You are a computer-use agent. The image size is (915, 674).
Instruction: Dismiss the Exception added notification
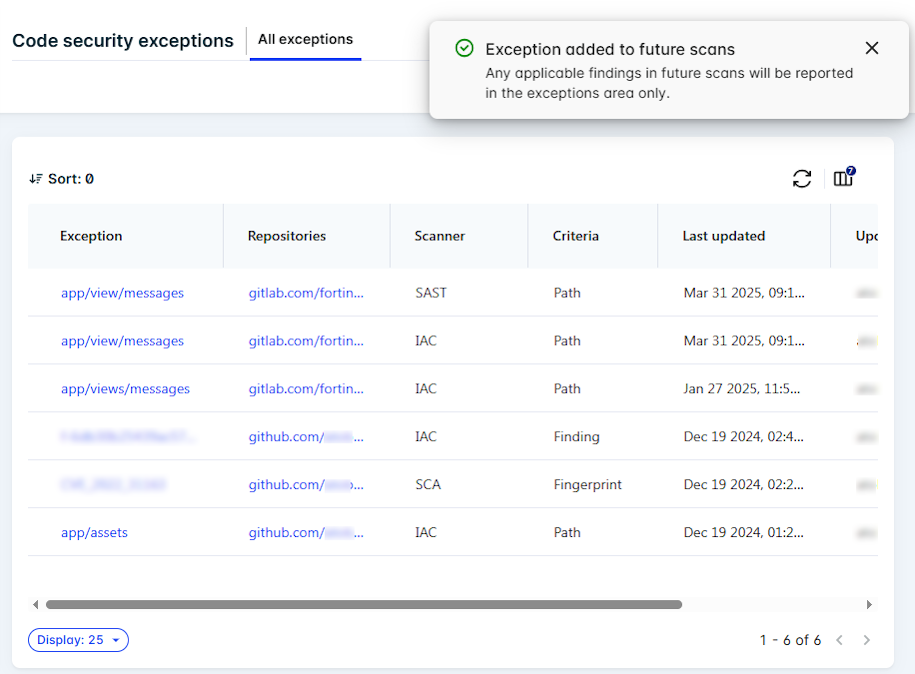point(872,48)
